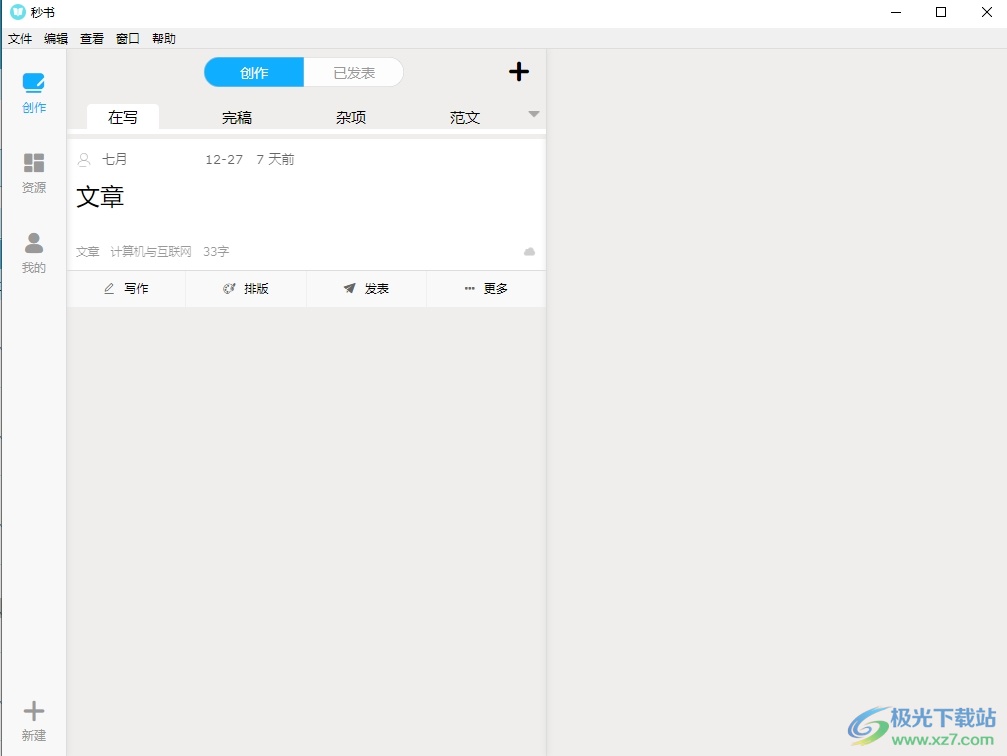The width and height of the screenshot is (1007, 756).
Task: Open the 文件 menu
Action: [20, 39]
